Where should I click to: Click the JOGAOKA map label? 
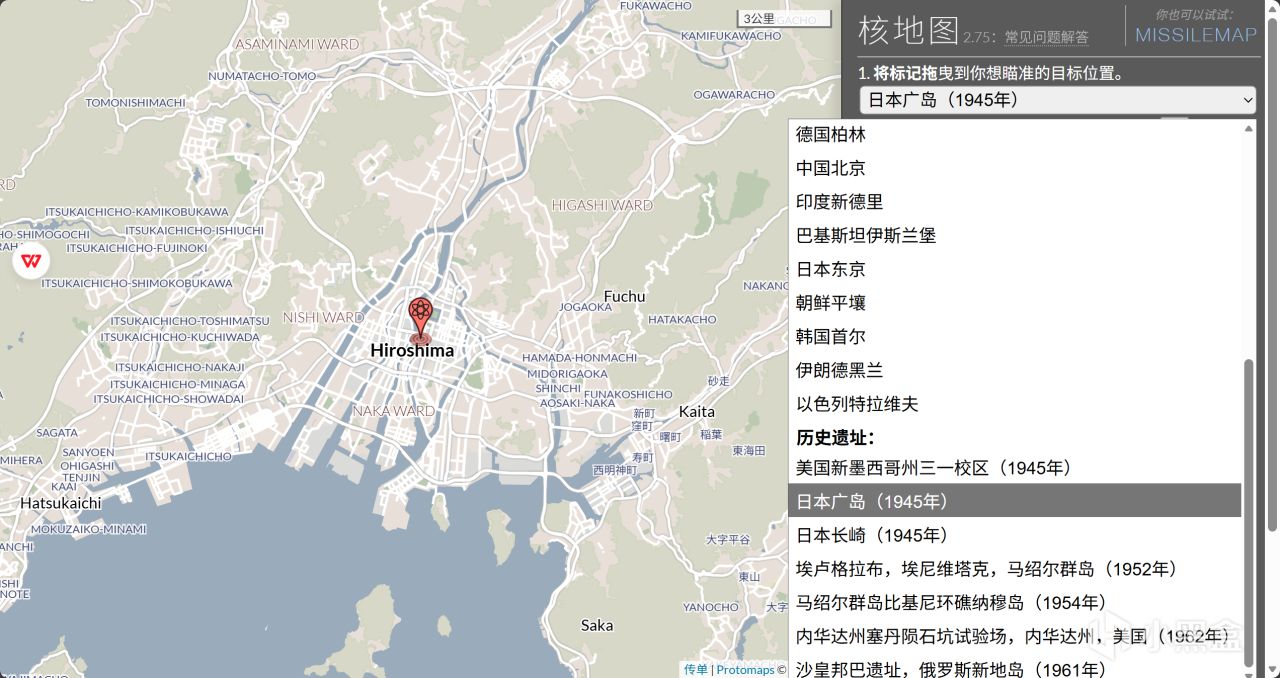[x=584, y=307]
